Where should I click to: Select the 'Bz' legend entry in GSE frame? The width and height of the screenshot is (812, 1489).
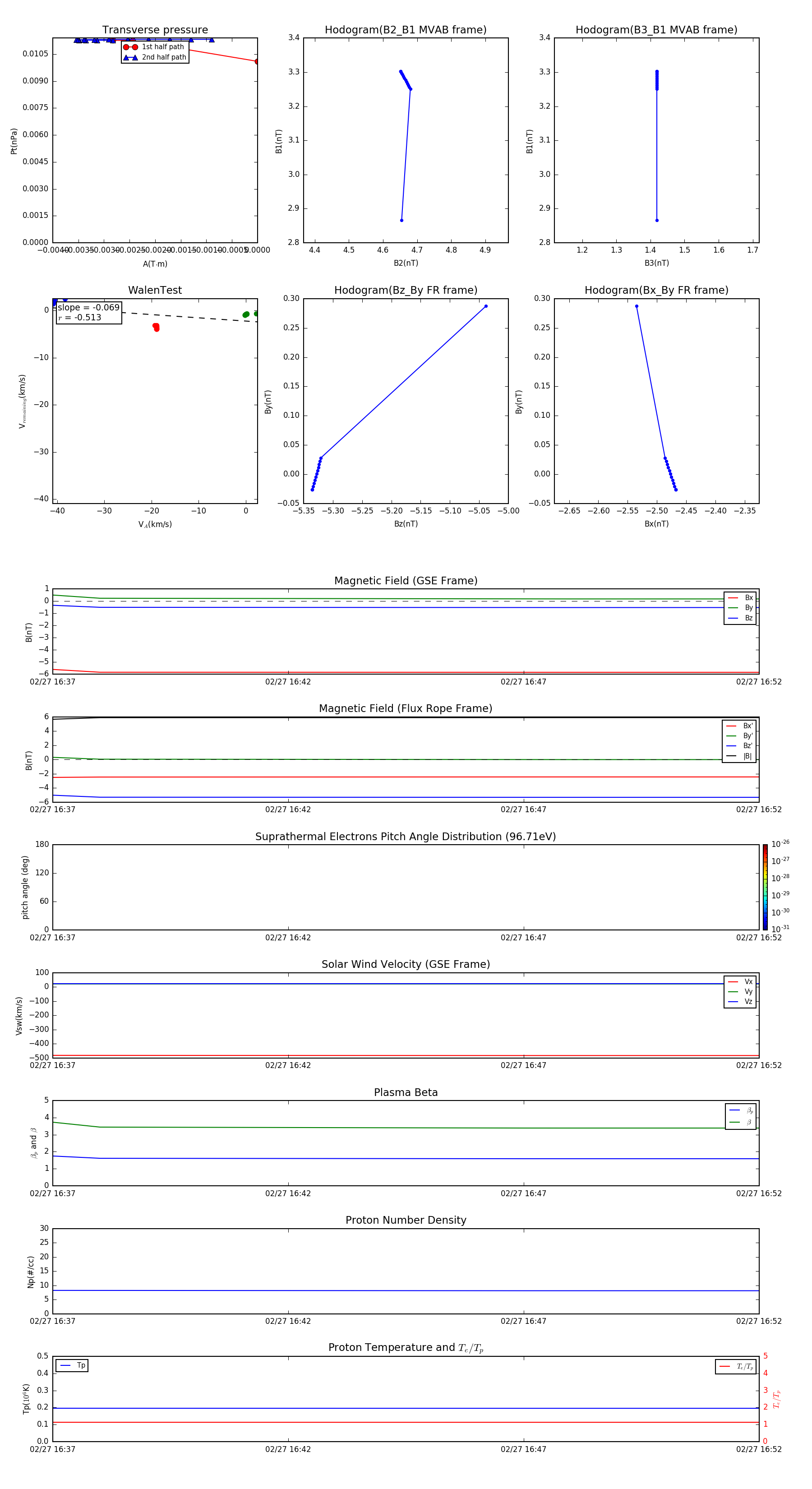(x=740, y=618)
